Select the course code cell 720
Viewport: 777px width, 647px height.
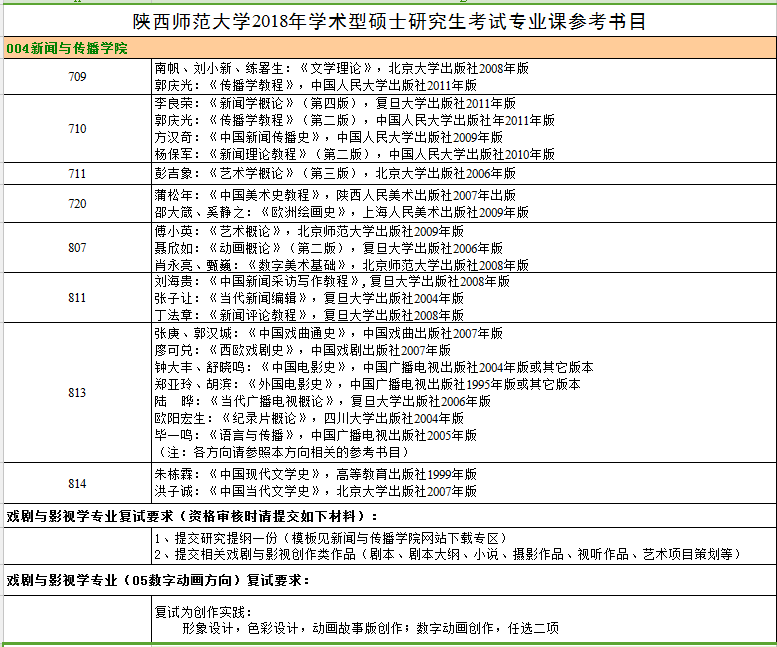point(77,204)
